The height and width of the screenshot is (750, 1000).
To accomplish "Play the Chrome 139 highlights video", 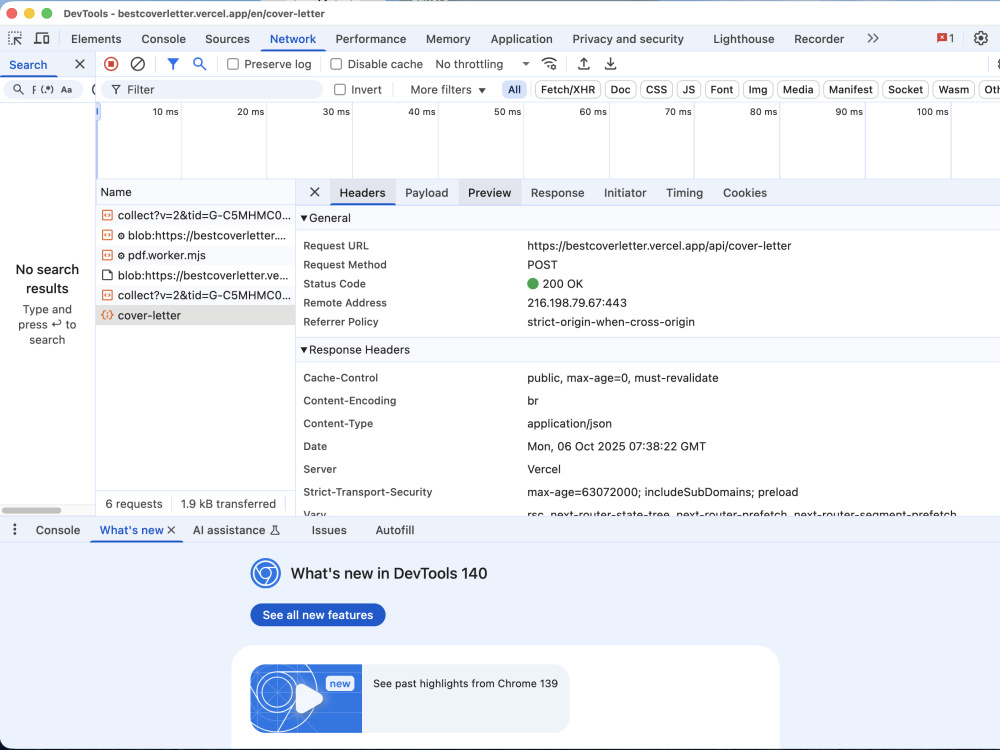I will pyautogui.click(x=306, y=698).
